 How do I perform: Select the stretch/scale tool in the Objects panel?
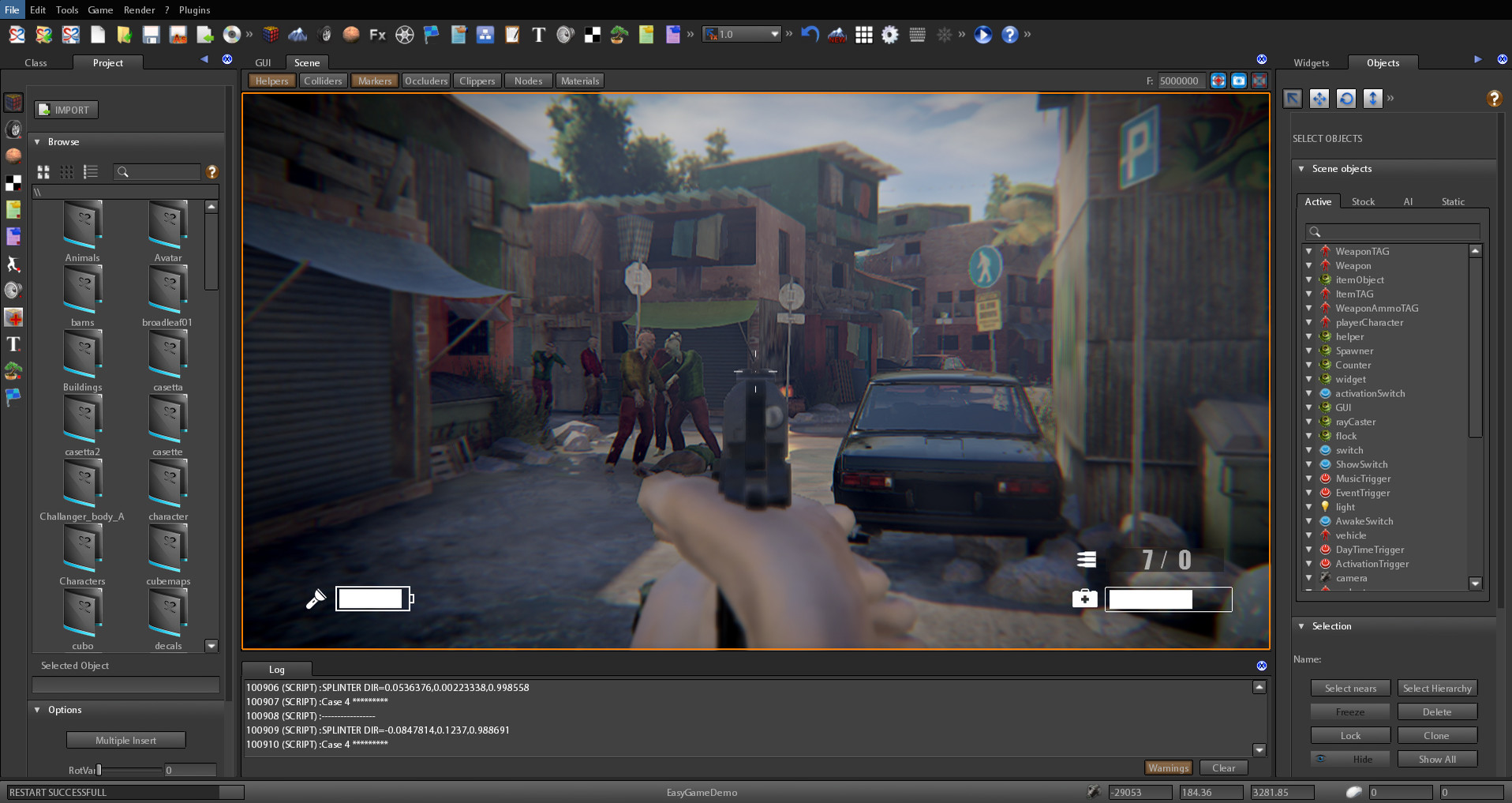(1372, 99)
